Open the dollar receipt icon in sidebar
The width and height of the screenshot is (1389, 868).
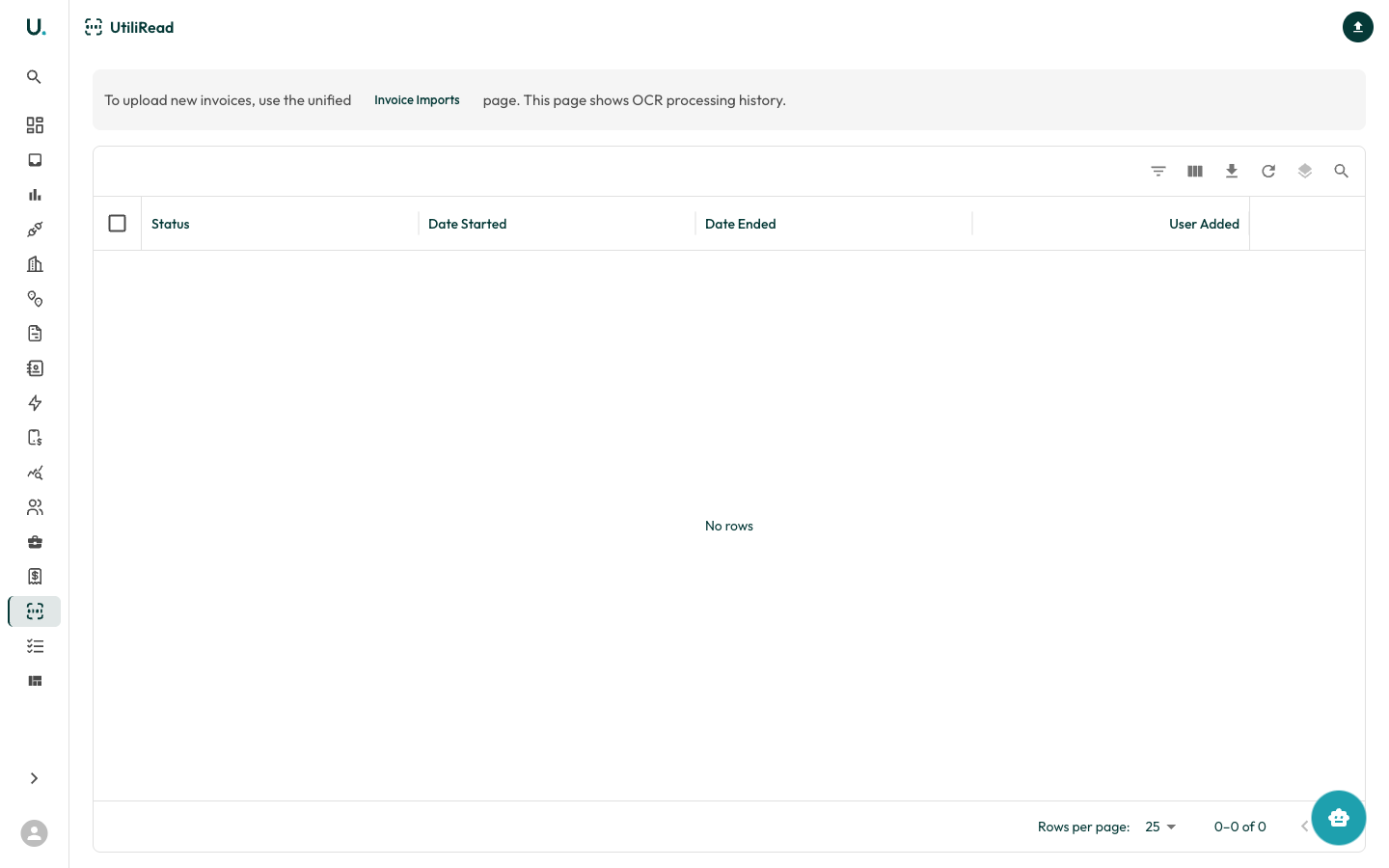tap(35, 577)
